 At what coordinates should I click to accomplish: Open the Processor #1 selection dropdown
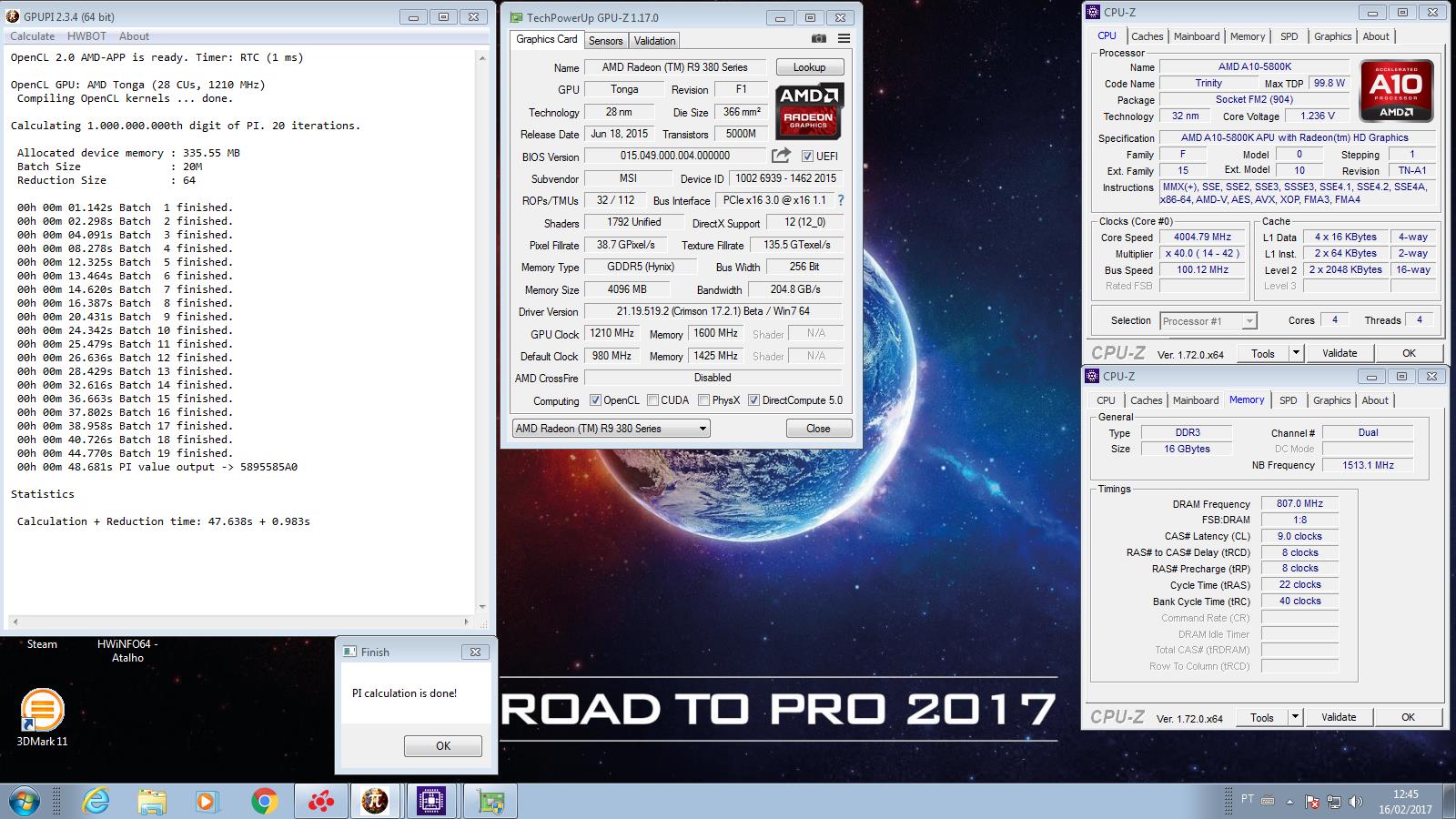tap(1208, 320)
